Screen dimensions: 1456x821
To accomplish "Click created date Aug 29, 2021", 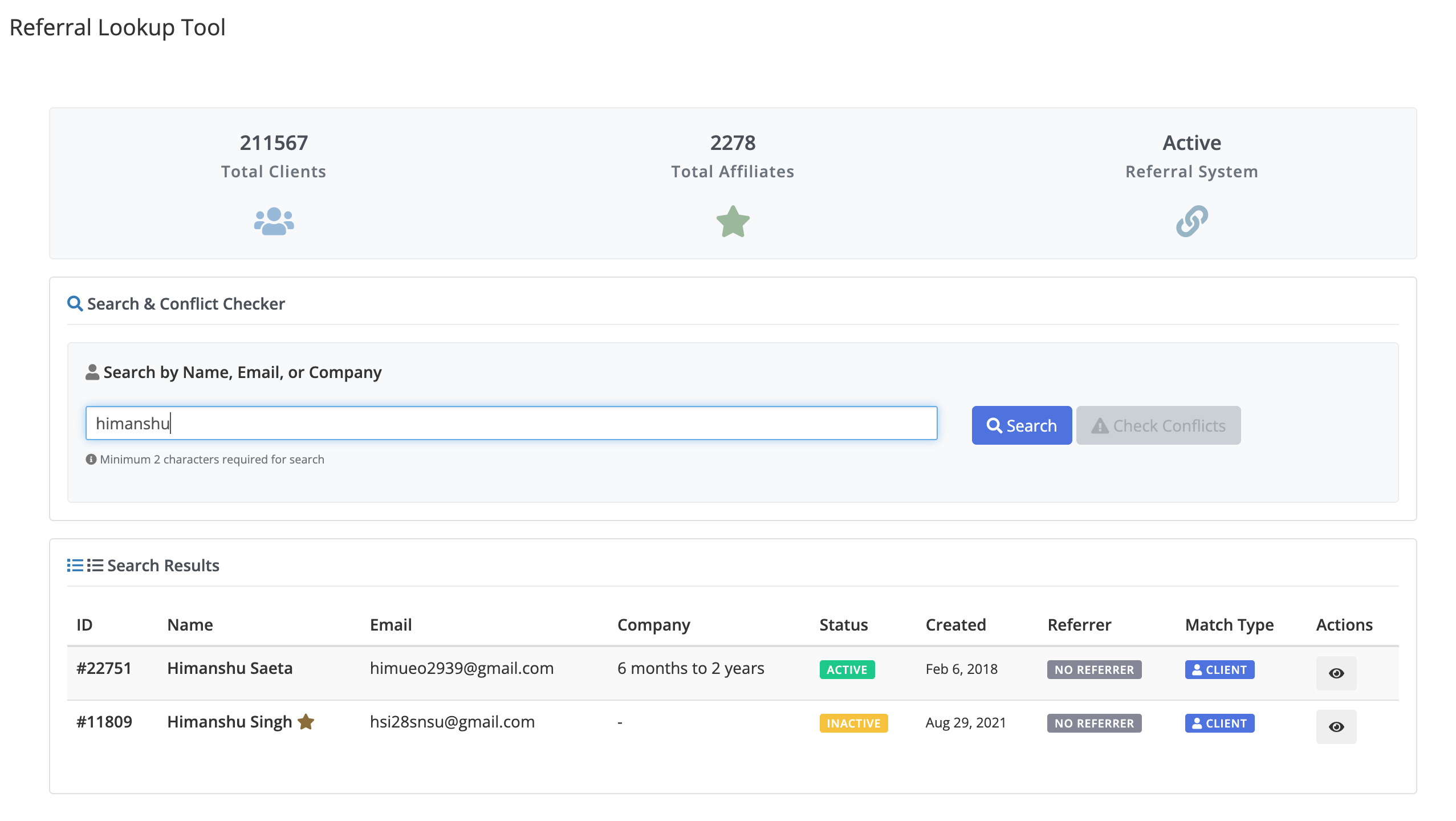I will click(966, 722).
